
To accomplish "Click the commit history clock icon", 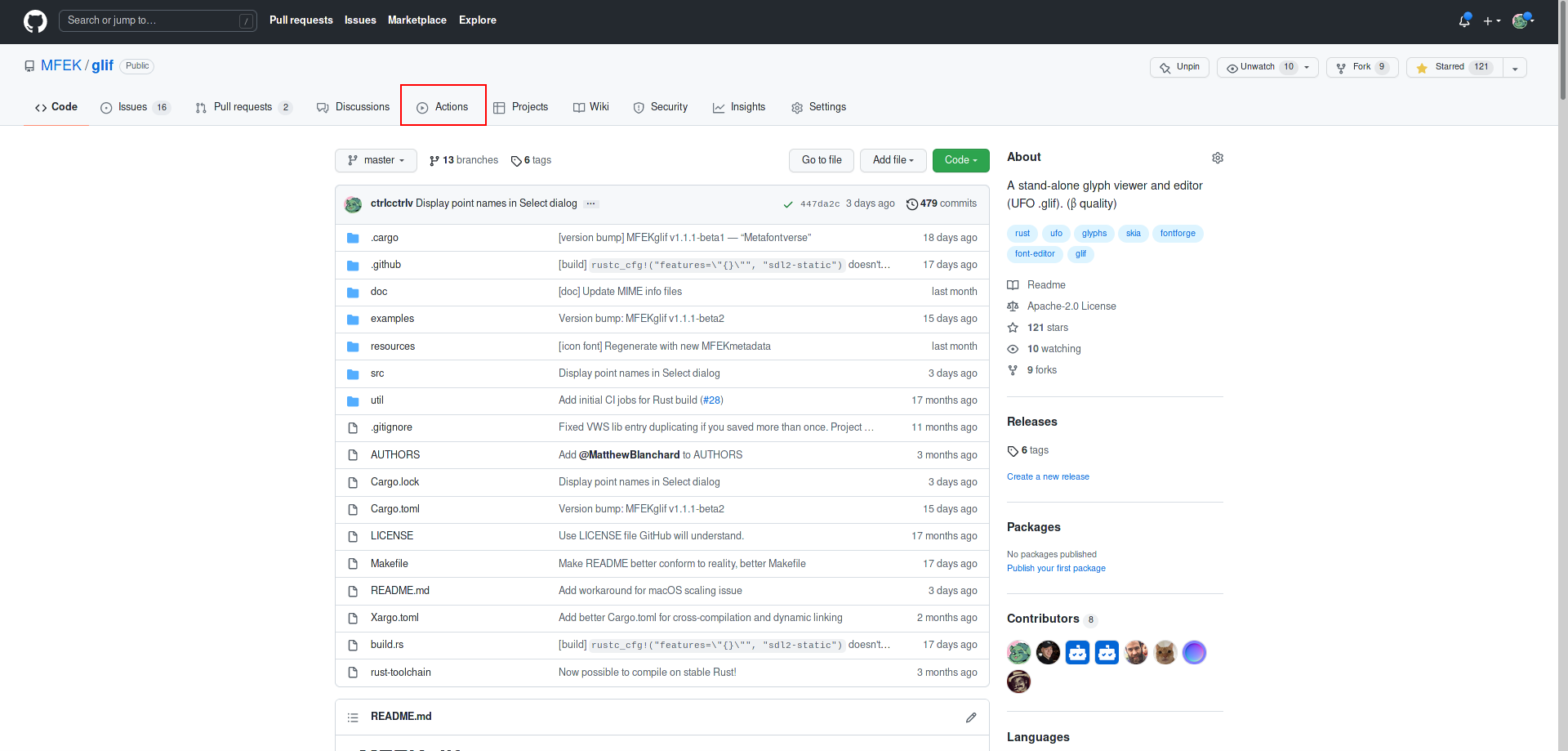I will tap(912, 204).
